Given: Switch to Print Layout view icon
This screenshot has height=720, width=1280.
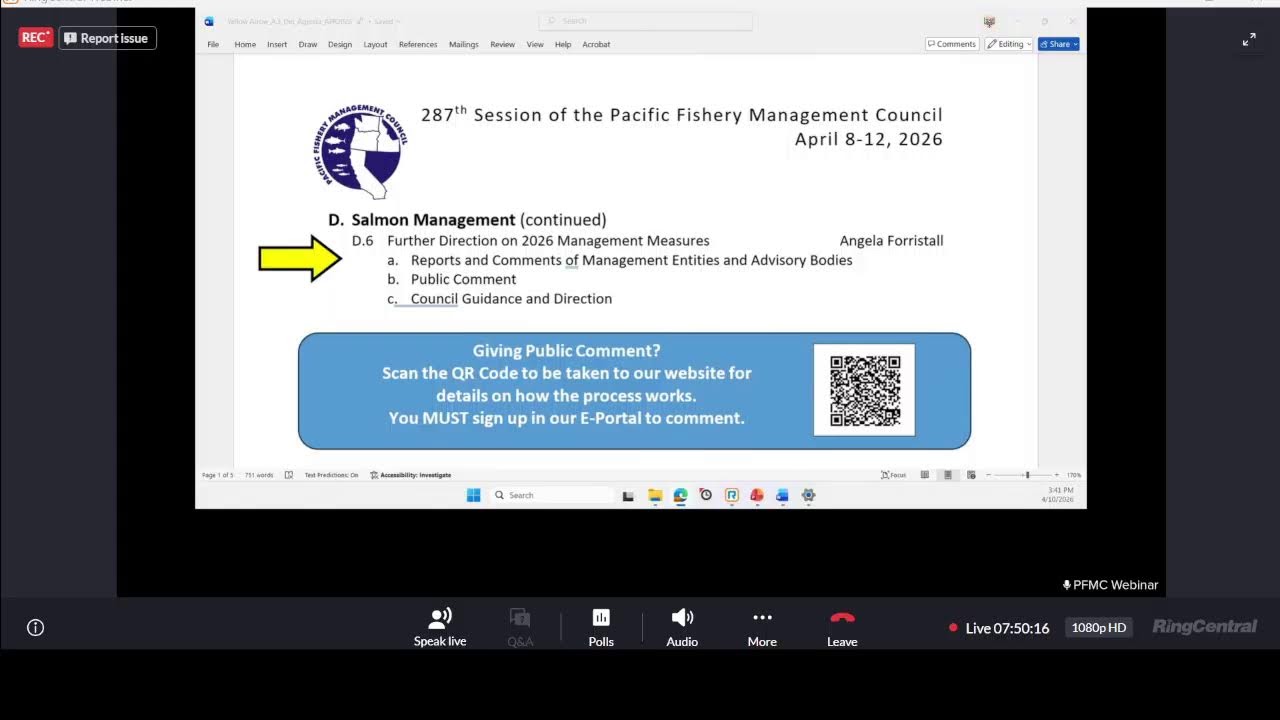Looking at the screenshot, I should click(x=948, y=475).
